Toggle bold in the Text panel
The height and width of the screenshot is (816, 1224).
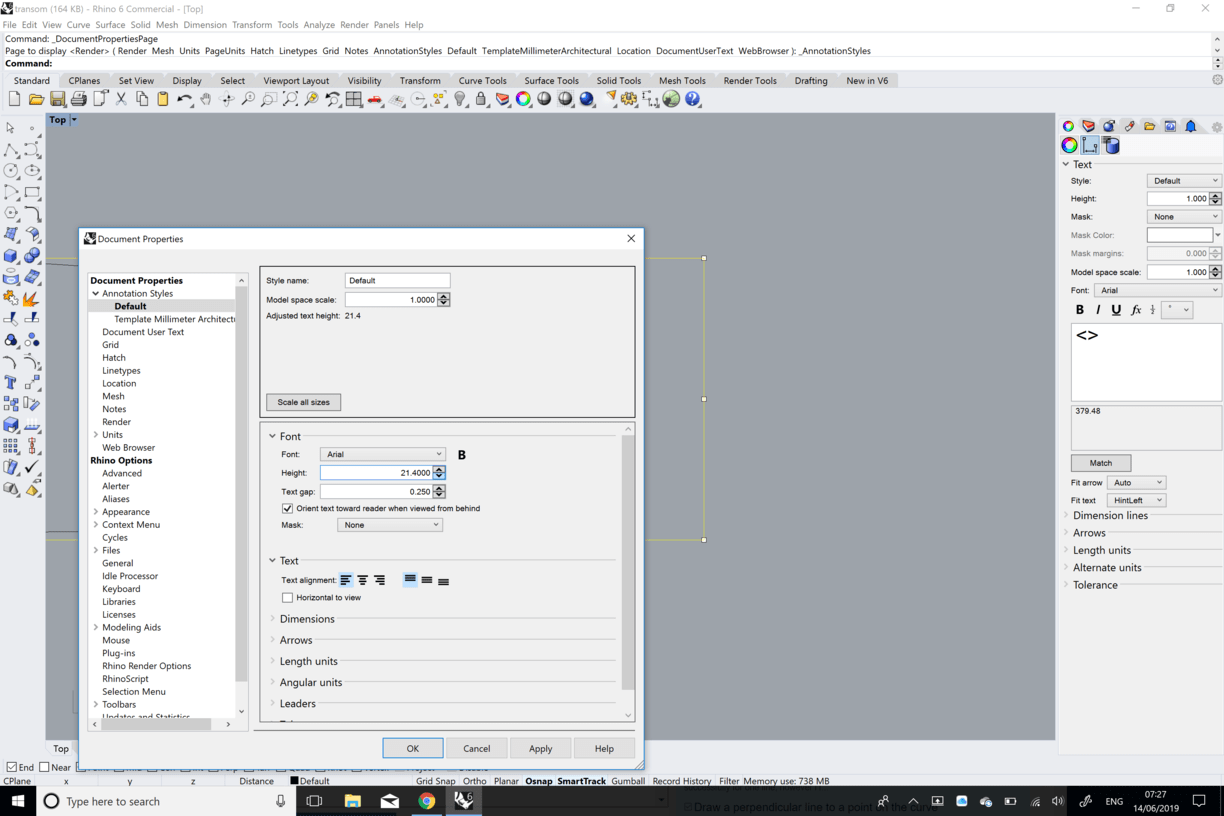(1079, 310)
